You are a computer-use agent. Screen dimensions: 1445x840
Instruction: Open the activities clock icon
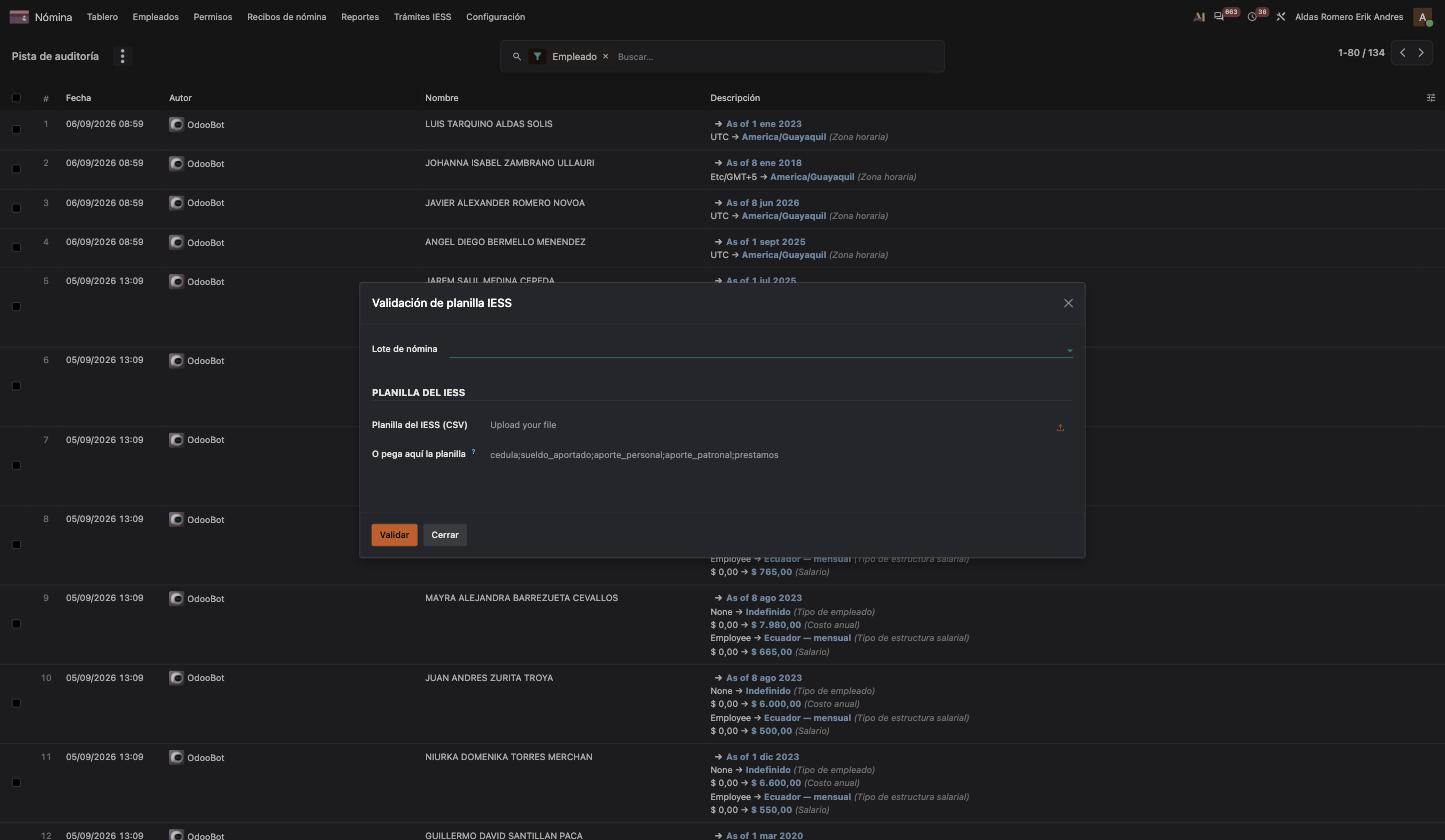[x=1252, y=17]
